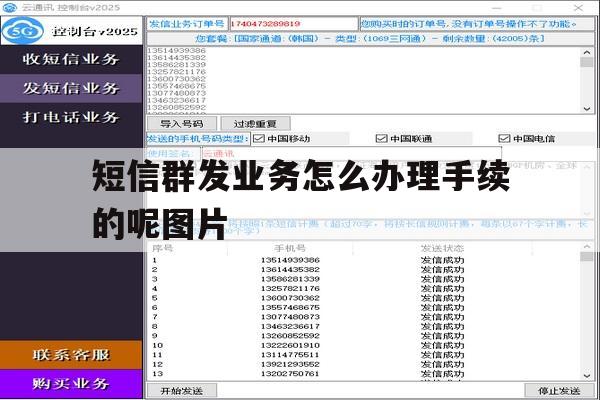Toggle the 中国电信 checkbox
The height and width of the screenshot is (400, 600).
click(x=504, y=139)
